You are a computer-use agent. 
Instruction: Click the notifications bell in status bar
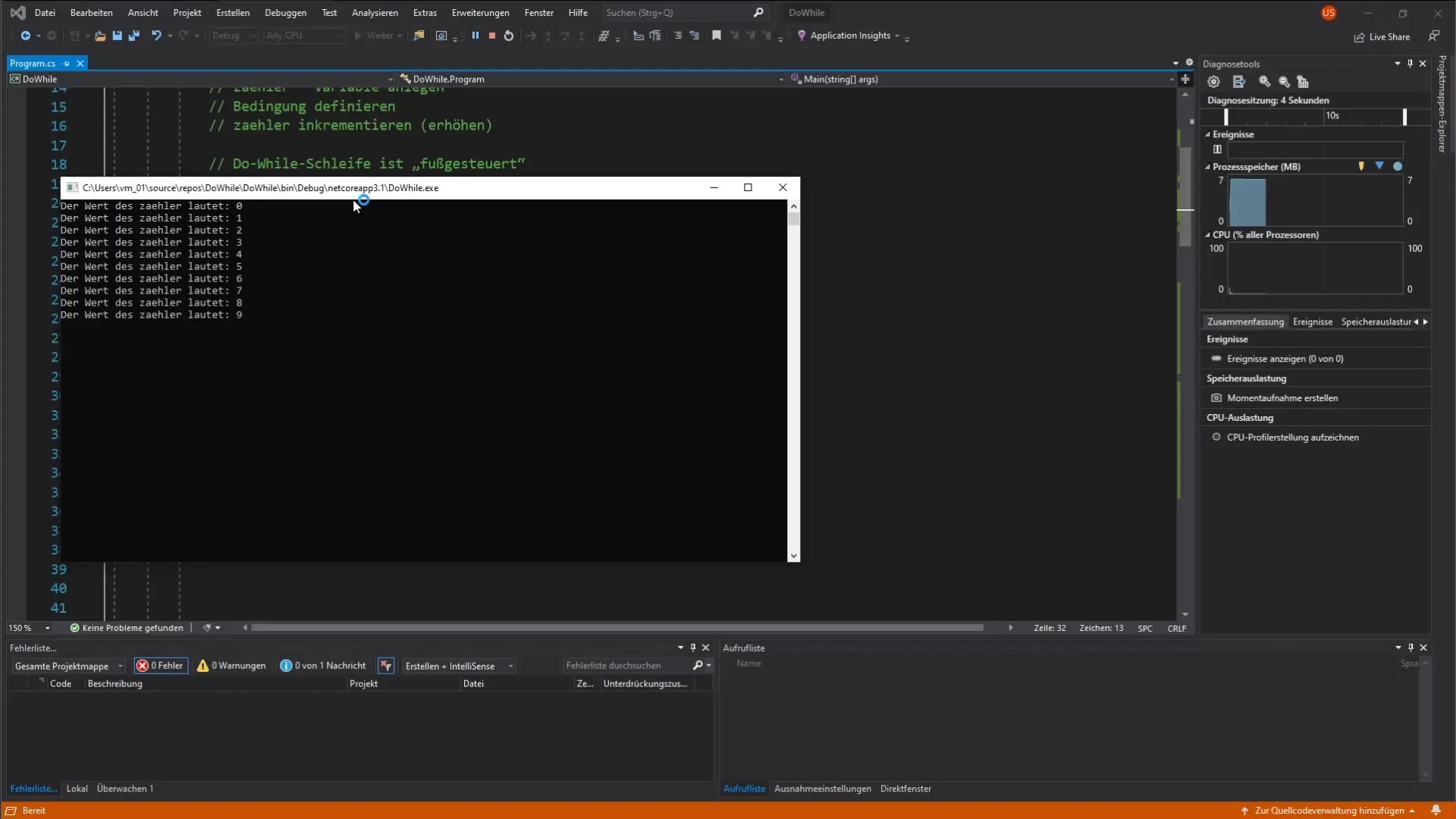1436,811
